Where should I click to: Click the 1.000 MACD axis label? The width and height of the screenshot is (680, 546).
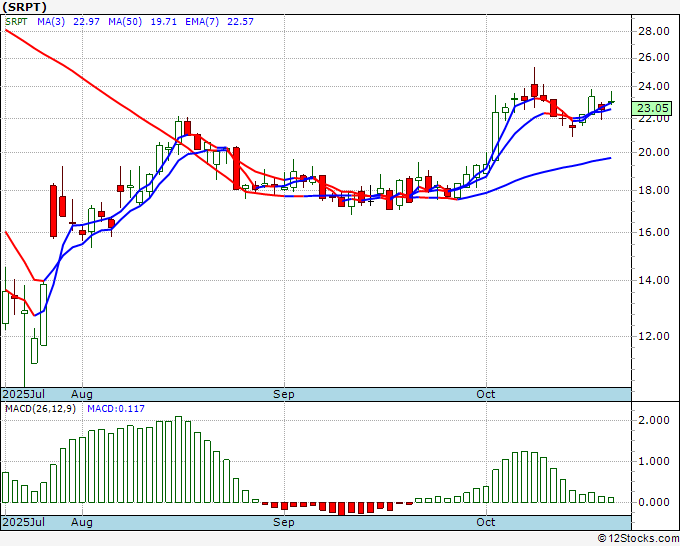coord(654,461)
